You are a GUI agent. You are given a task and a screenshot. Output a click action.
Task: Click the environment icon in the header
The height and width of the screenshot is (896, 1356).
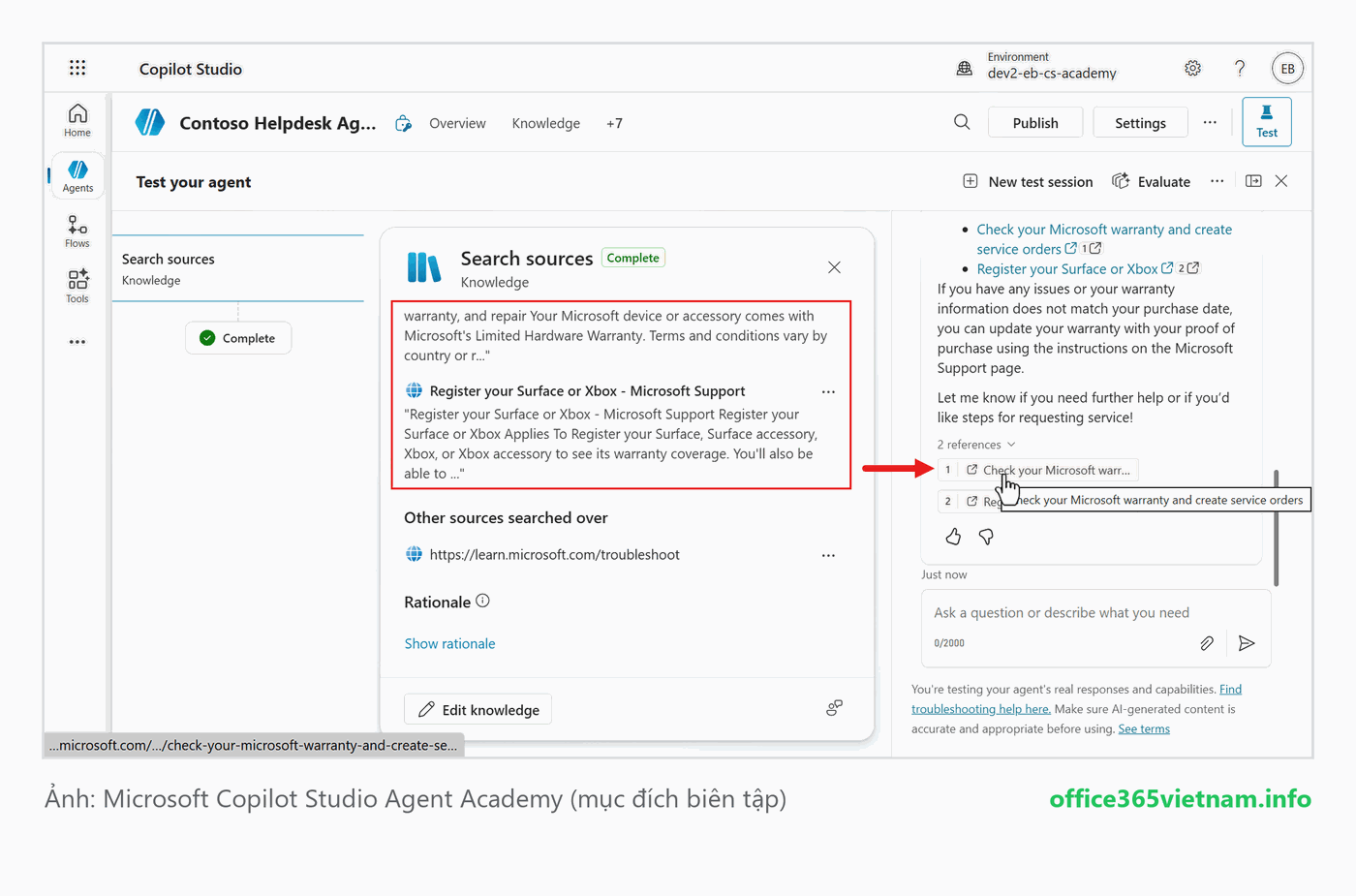click(964, 68)
